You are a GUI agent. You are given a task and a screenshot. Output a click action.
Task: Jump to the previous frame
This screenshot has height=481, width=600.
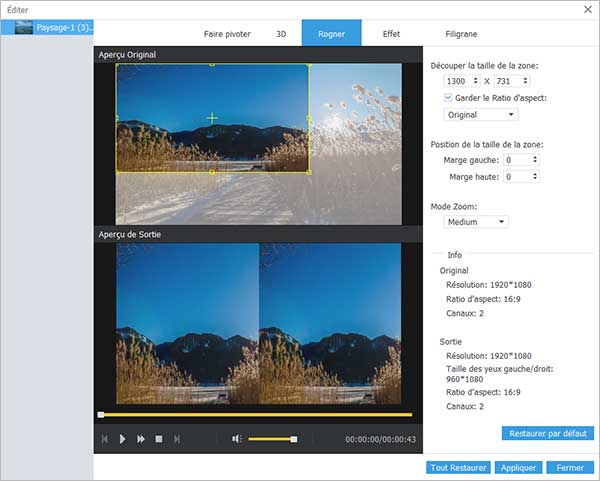[x=104, y=439]
